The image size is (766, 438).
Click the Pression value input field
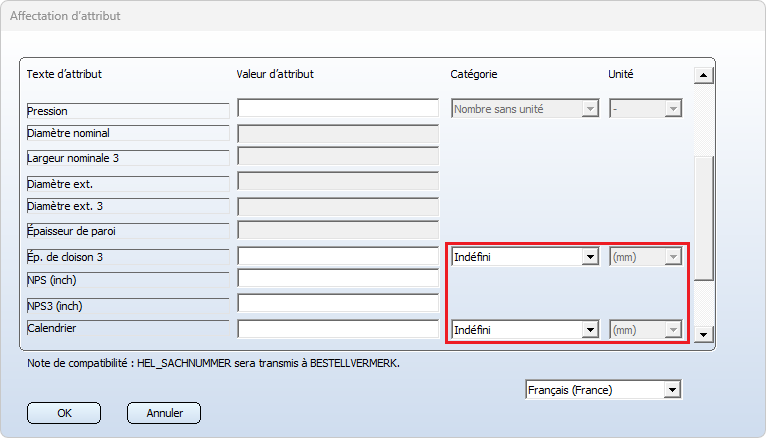[338, 109]
